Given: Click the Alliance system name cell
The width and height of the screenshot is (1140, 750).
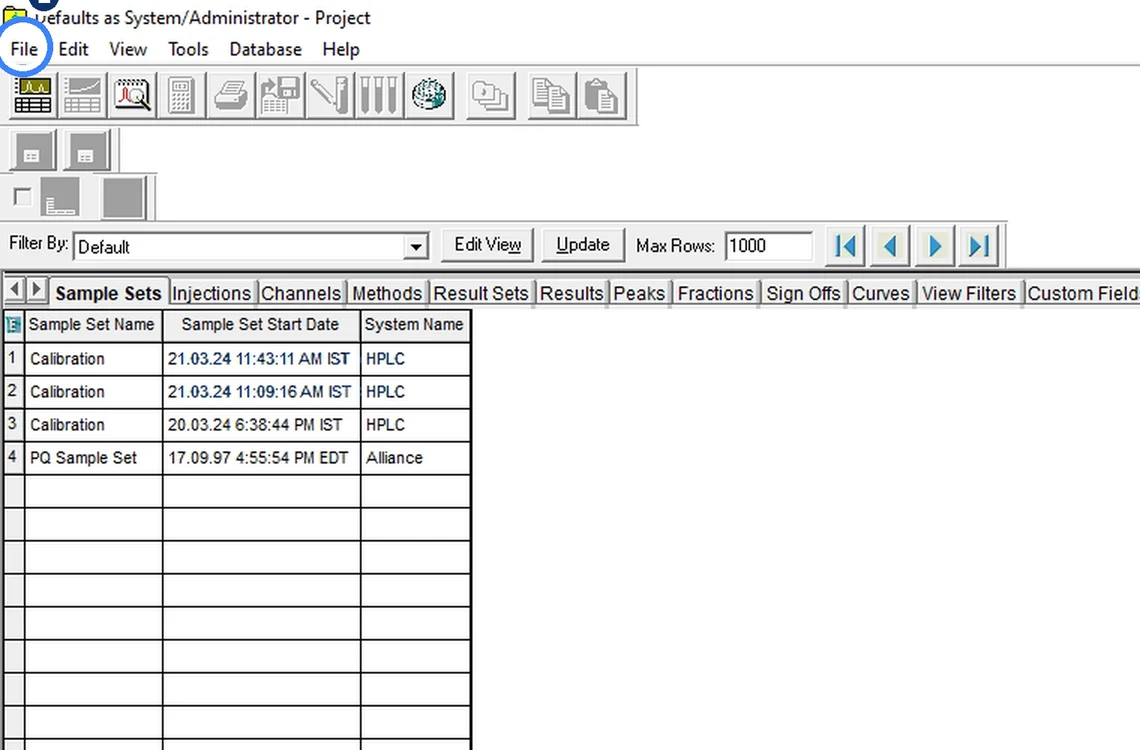Looking at the screenshot, I should pos(415,459).
